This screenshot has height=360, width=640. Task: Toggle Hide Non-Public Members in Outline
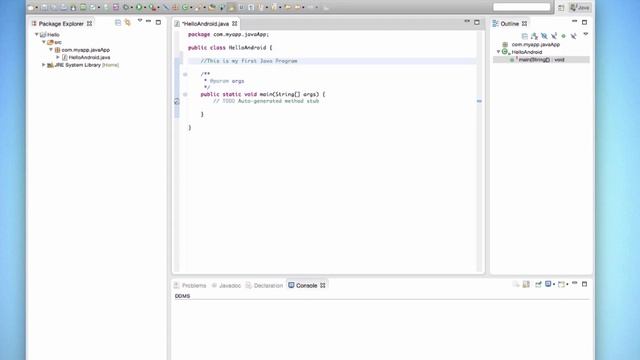tap(564, 36)
